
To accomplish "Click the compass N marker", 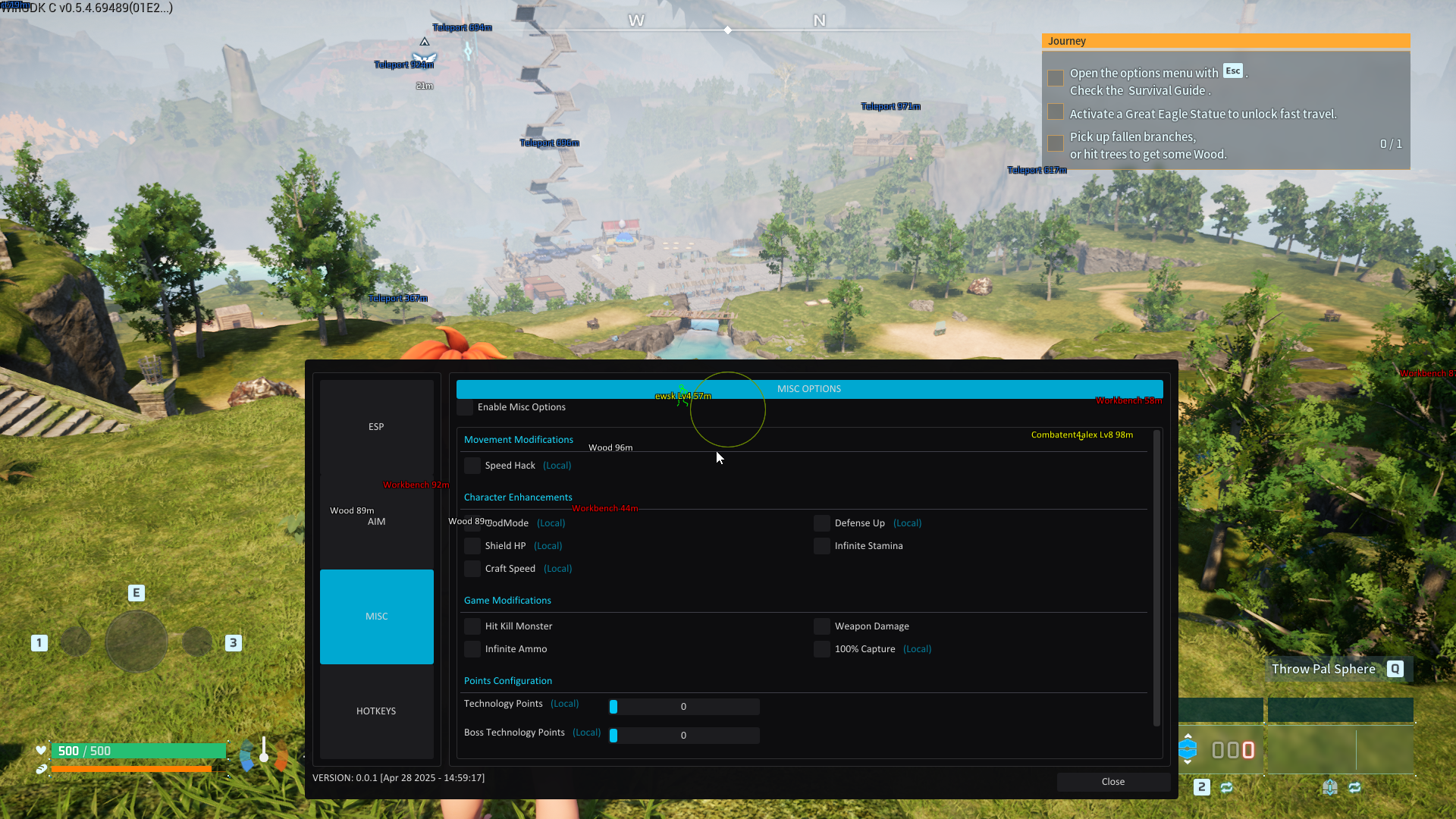I will click(819, 20).
